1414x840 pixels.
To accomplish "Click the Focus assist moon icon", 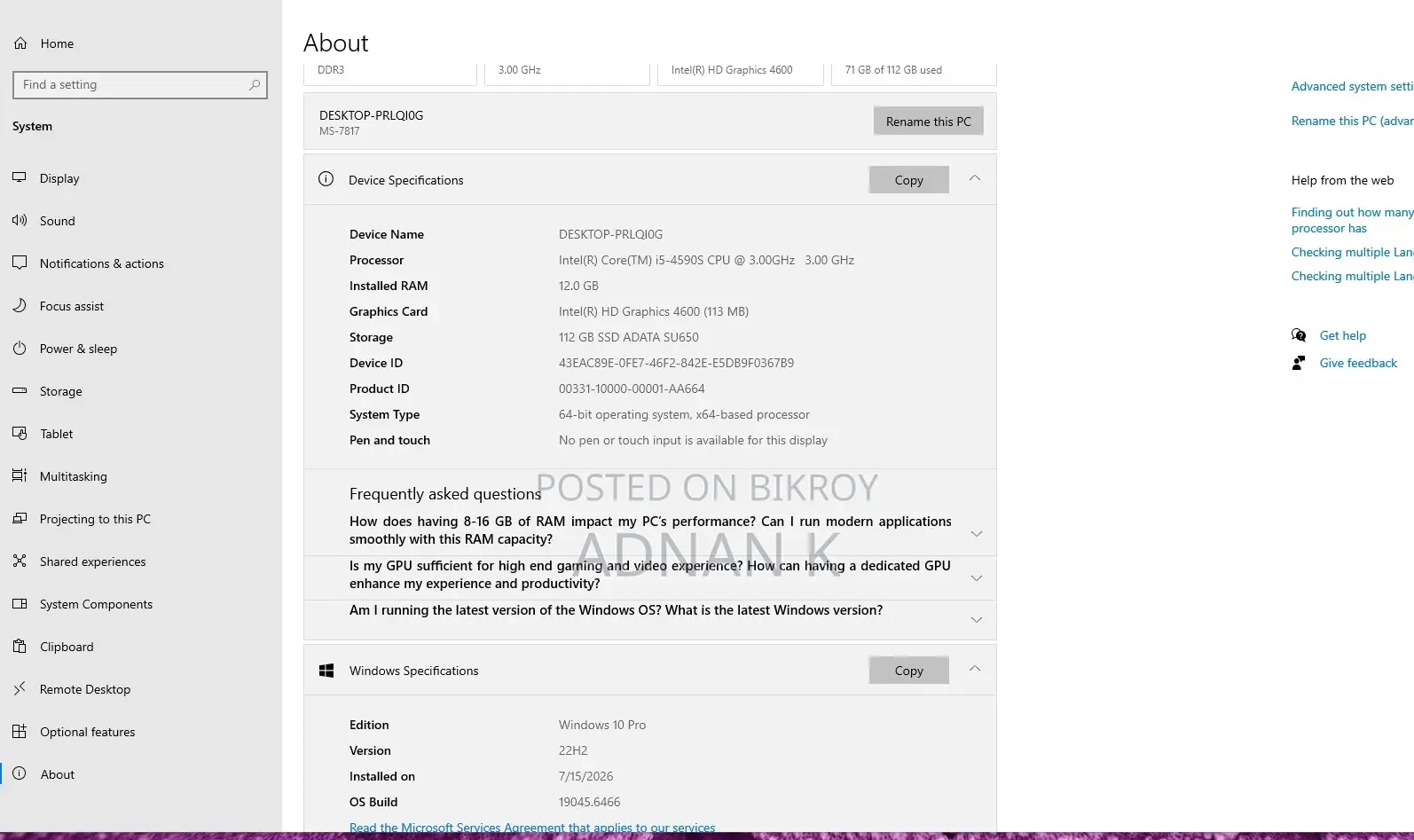I will coord(20,306).
